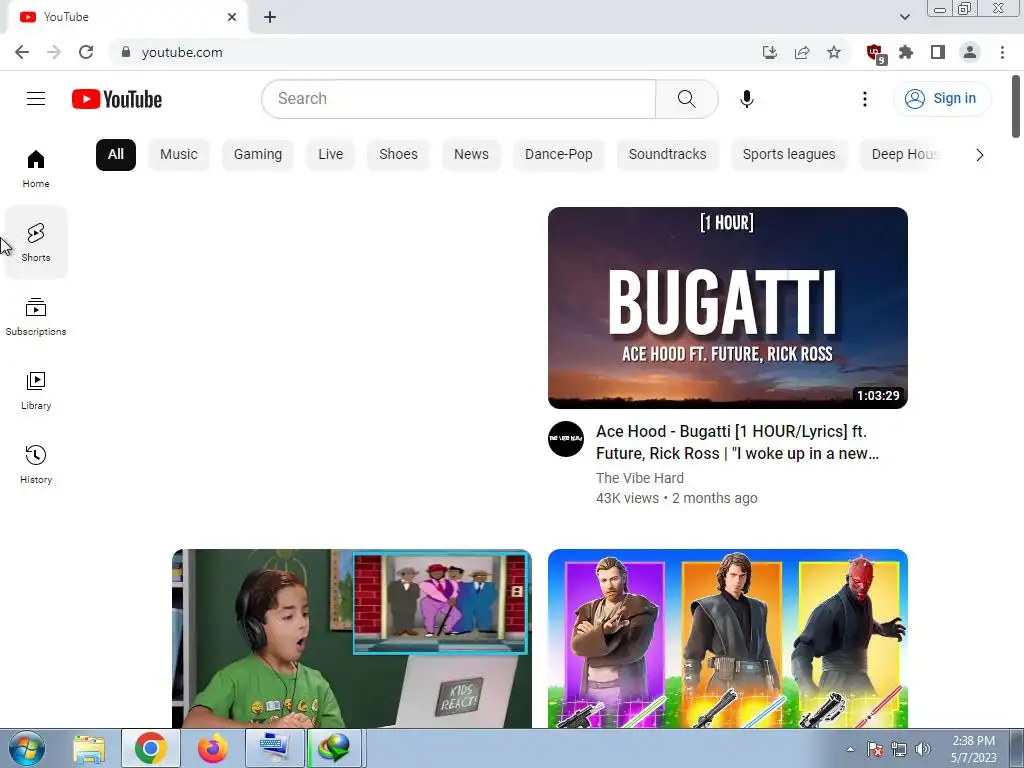The image size is (1024, 768).
Task: Select the Sports leagues filter chip
Action: click(789, 155)
